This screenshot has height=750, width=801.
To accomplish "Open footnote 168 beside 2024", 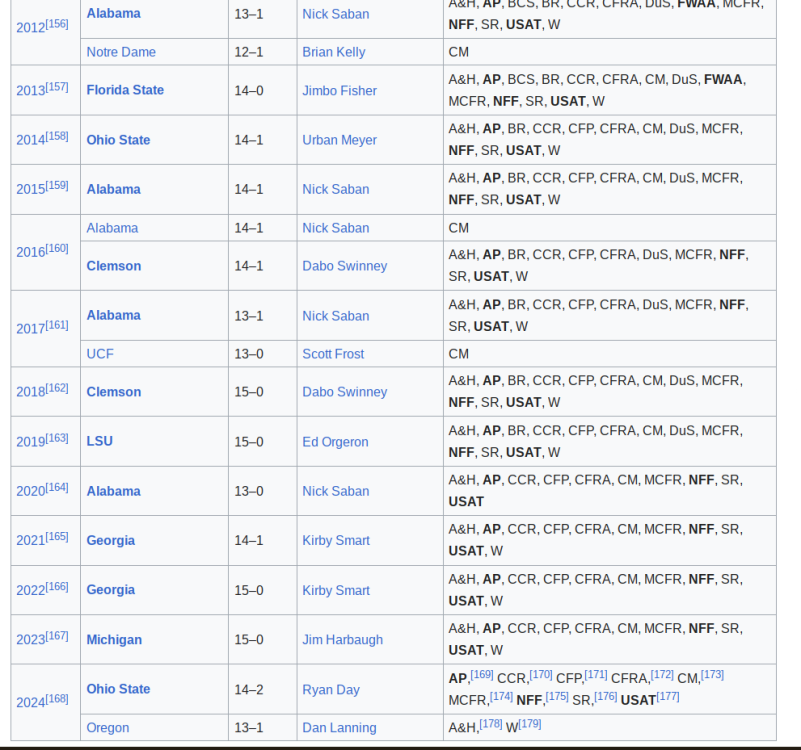I will 57,698.
